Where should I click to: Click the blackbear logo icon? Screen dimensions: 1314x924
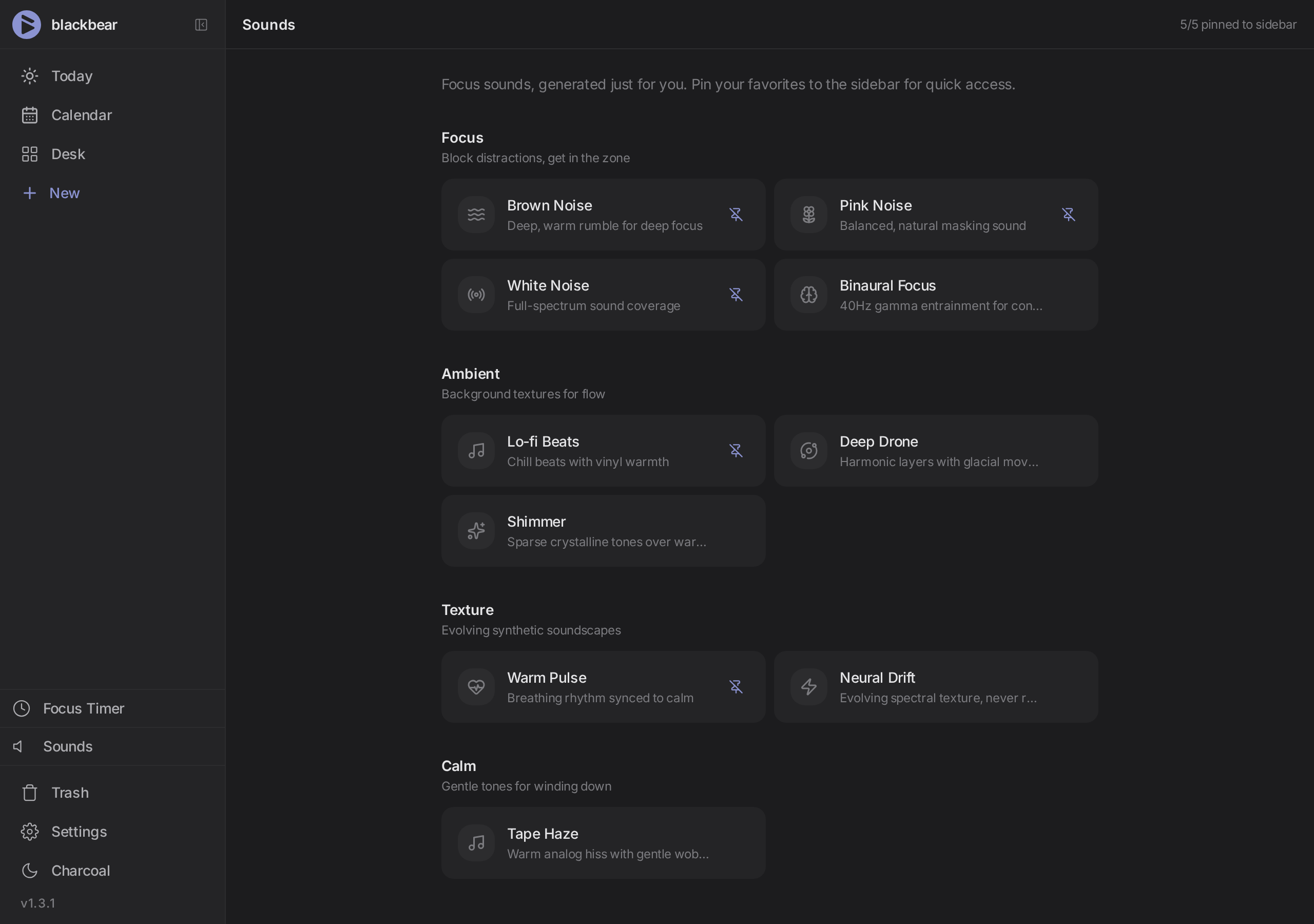(26, 25)
